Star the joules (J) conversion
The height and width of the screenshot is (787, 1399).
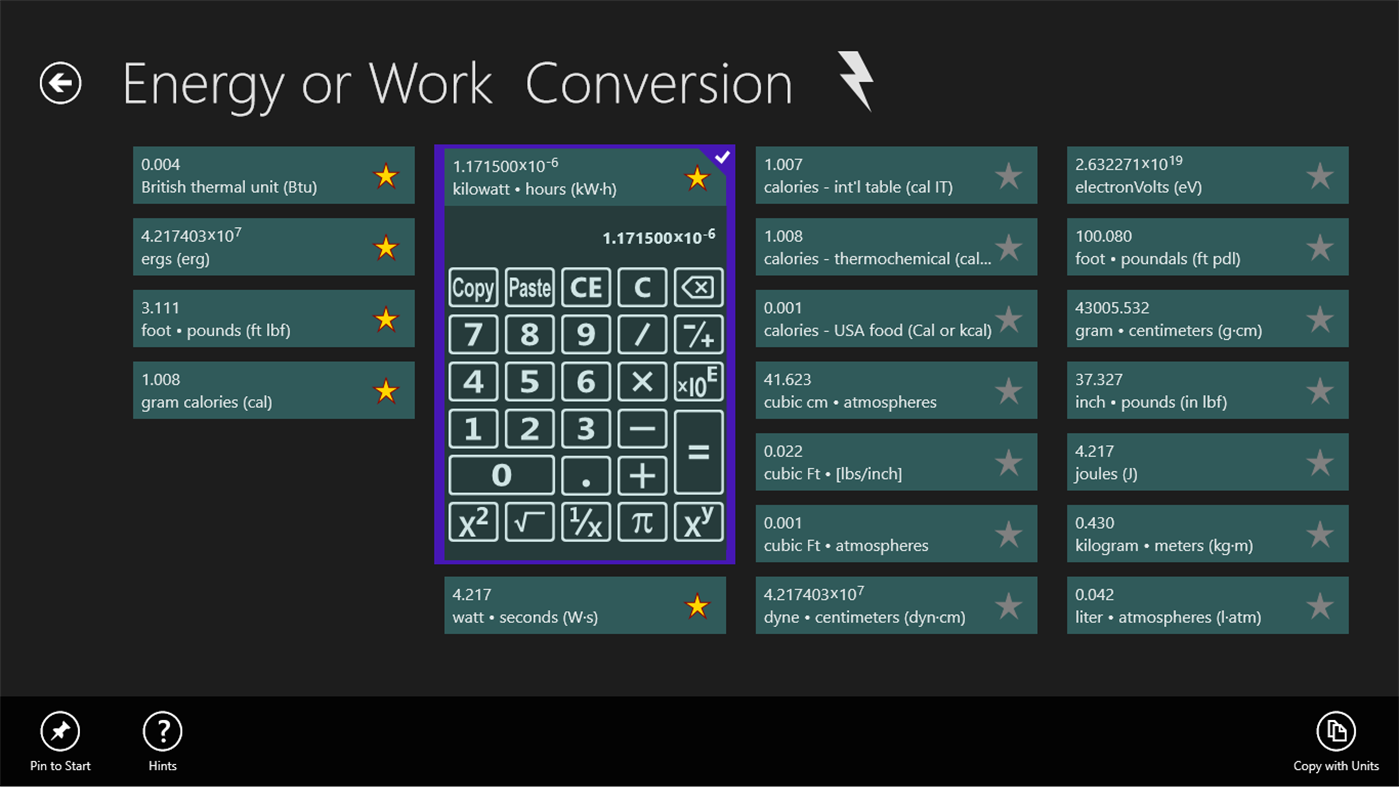click(1319, 462)
